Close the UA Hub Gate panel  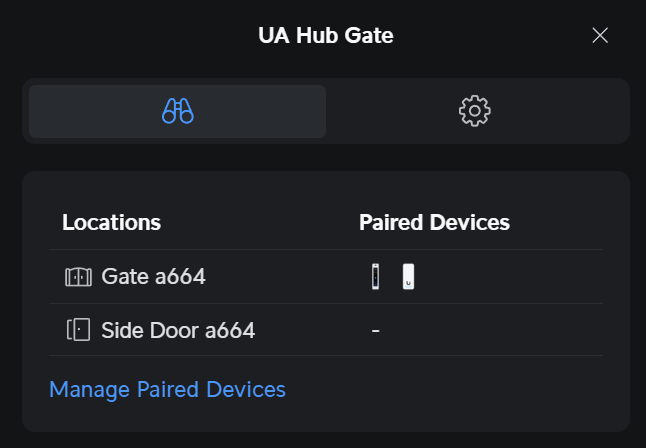pyautogui.click(x=600, y=36)
